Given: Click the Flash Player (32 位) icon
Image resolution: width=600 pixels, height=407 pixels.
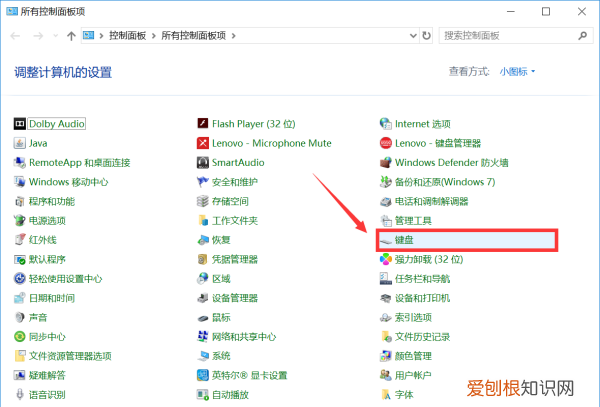Looking at the screenshot, I should point(203,124).
